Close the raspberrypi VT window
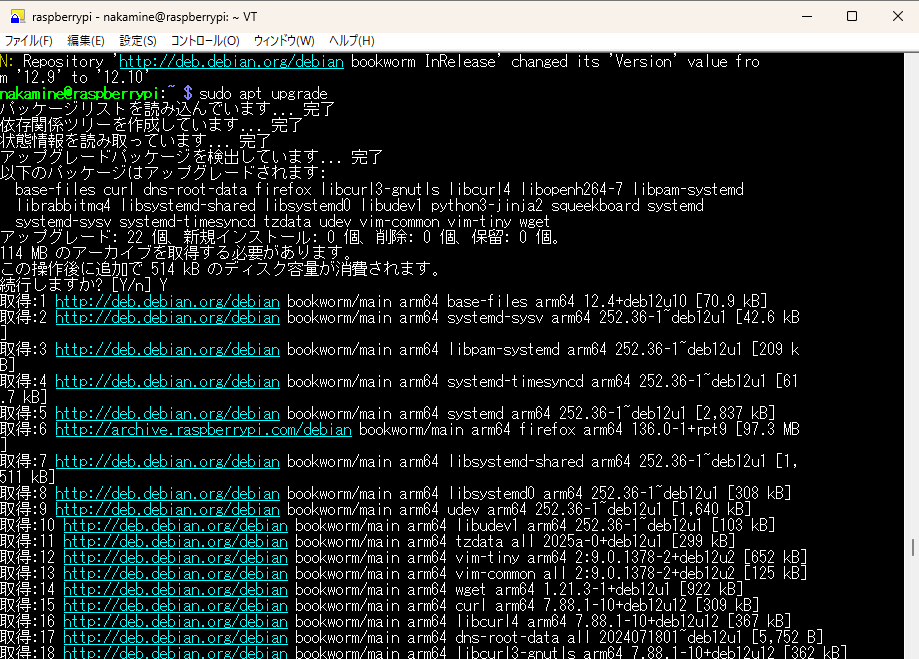Image resolution: width=919 pixels, height=659 pixels. [896, 16]
